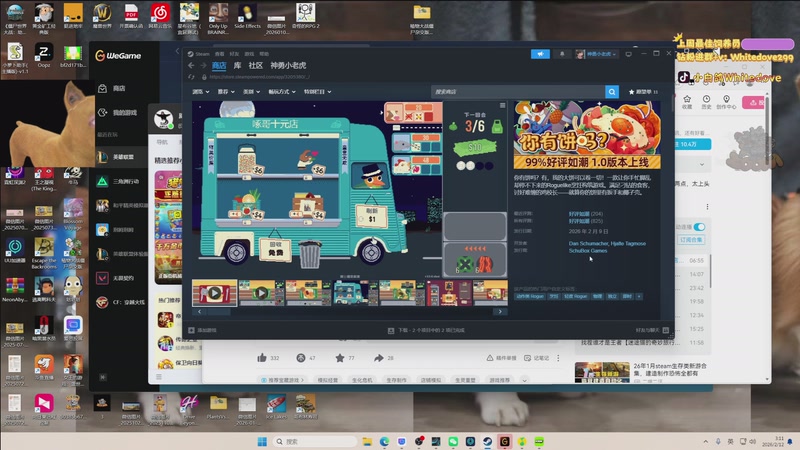Give a coin with the coin icon
The image size is (800, 450).
point(301,358)
